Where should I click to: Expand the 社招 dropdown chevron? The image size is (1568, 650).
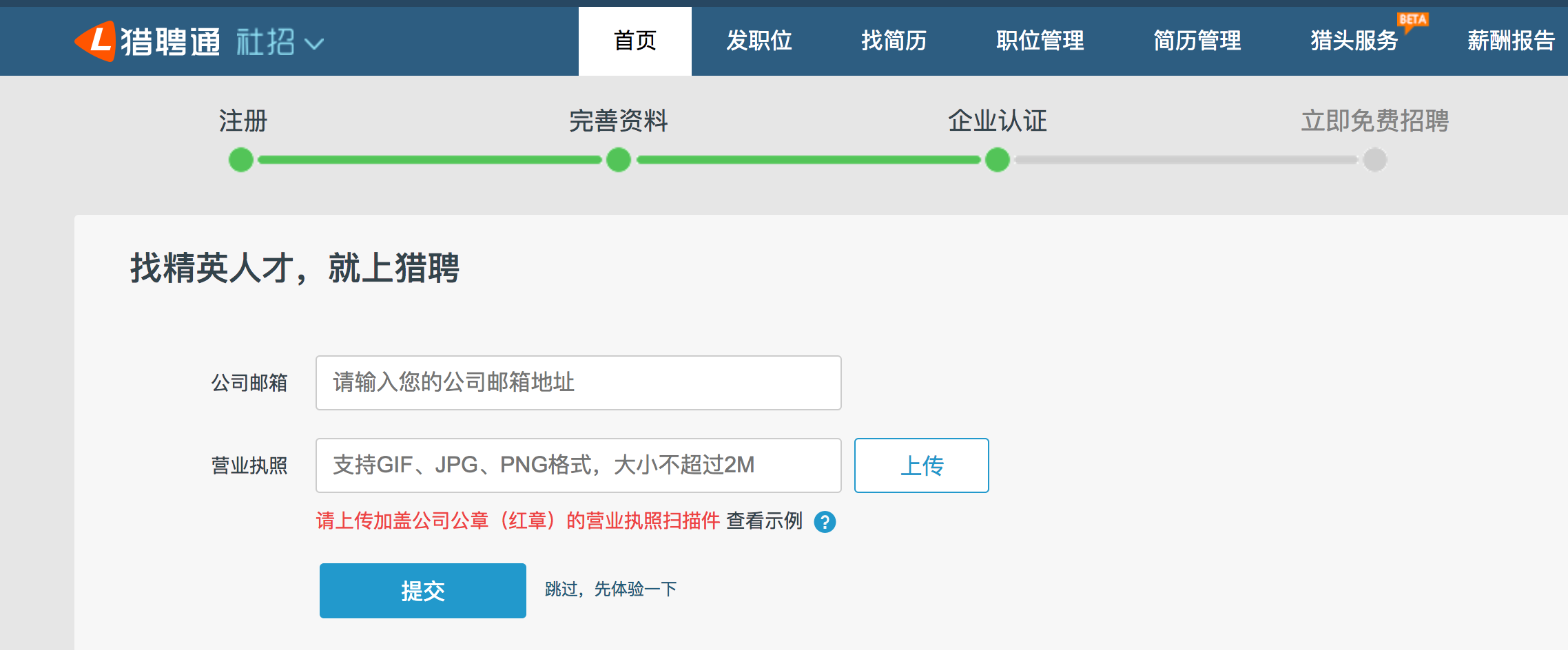pos(314,44)
